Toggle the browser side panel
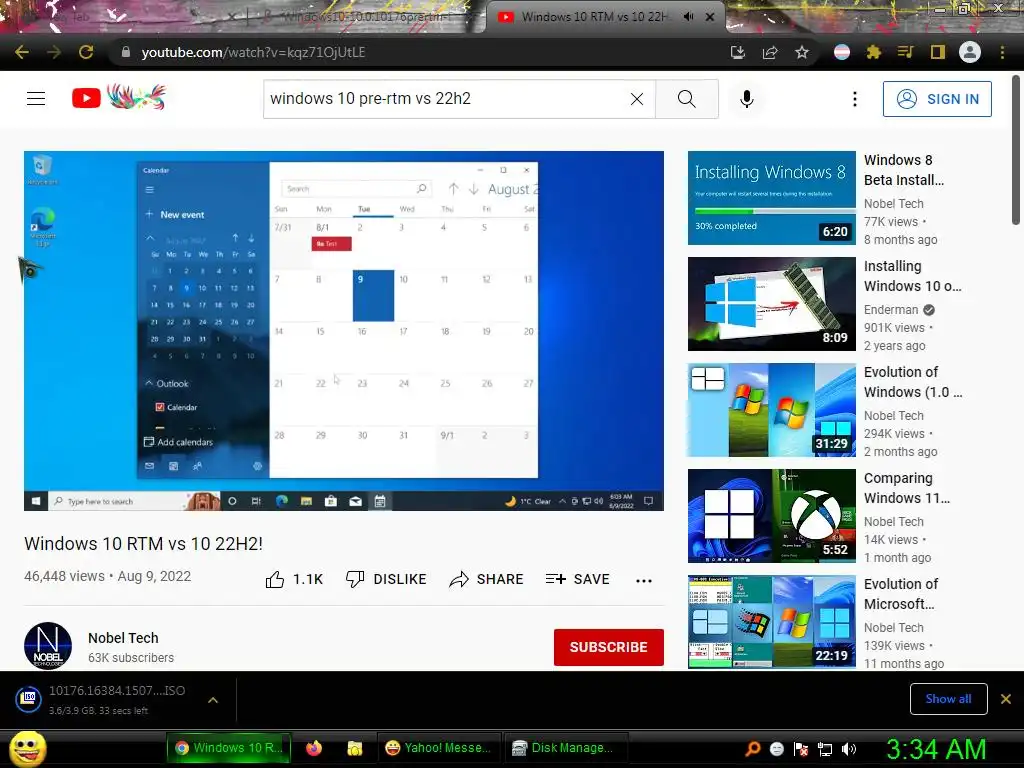Screen dimensions: 1024x768 tap(938, 52)
